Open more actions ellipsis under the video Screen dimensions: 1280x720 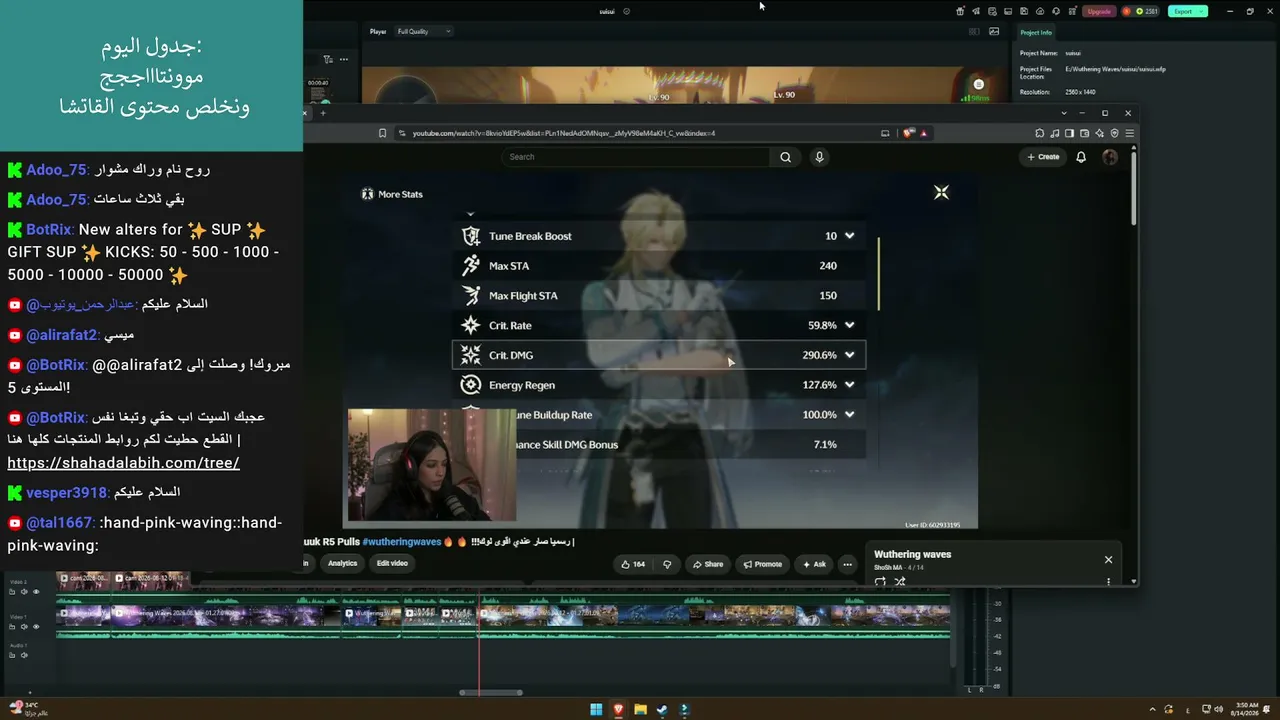(x=847, y=564)
